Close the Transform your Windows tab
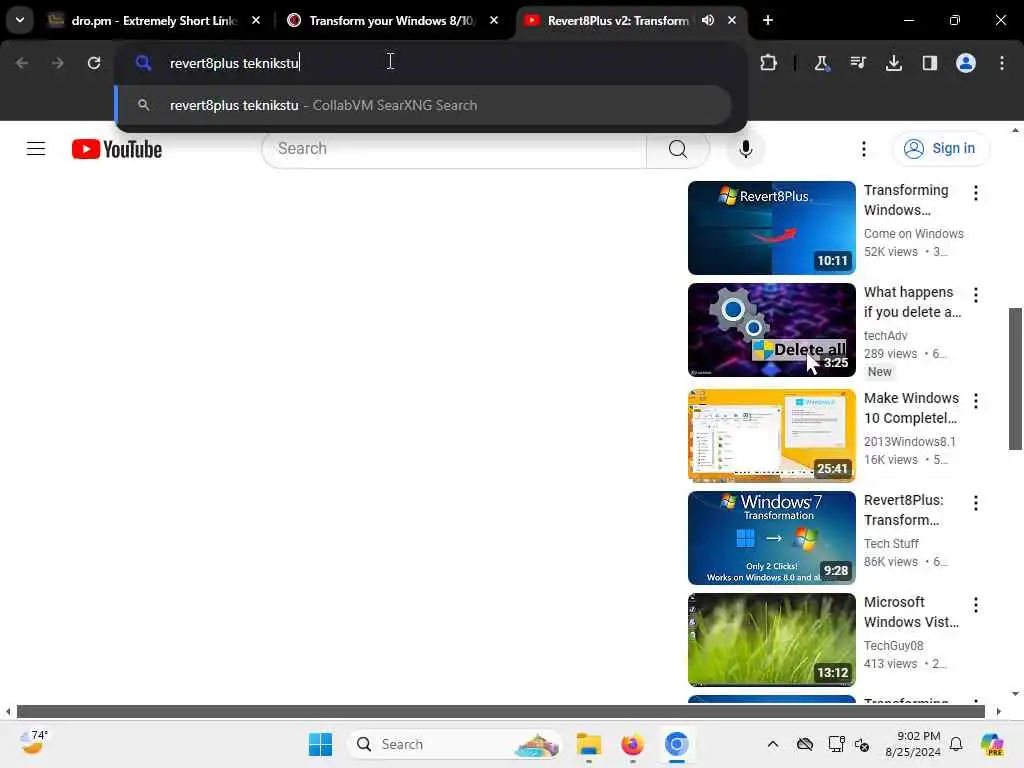Viewport: 1024px width, 768px height. click(x=494, y=20)
